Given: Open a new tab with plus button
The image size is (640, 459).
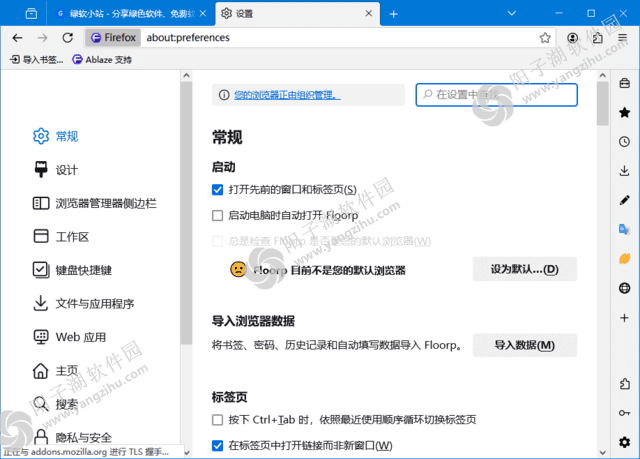Looking at the screenshot, I should (x=393, y=14).
